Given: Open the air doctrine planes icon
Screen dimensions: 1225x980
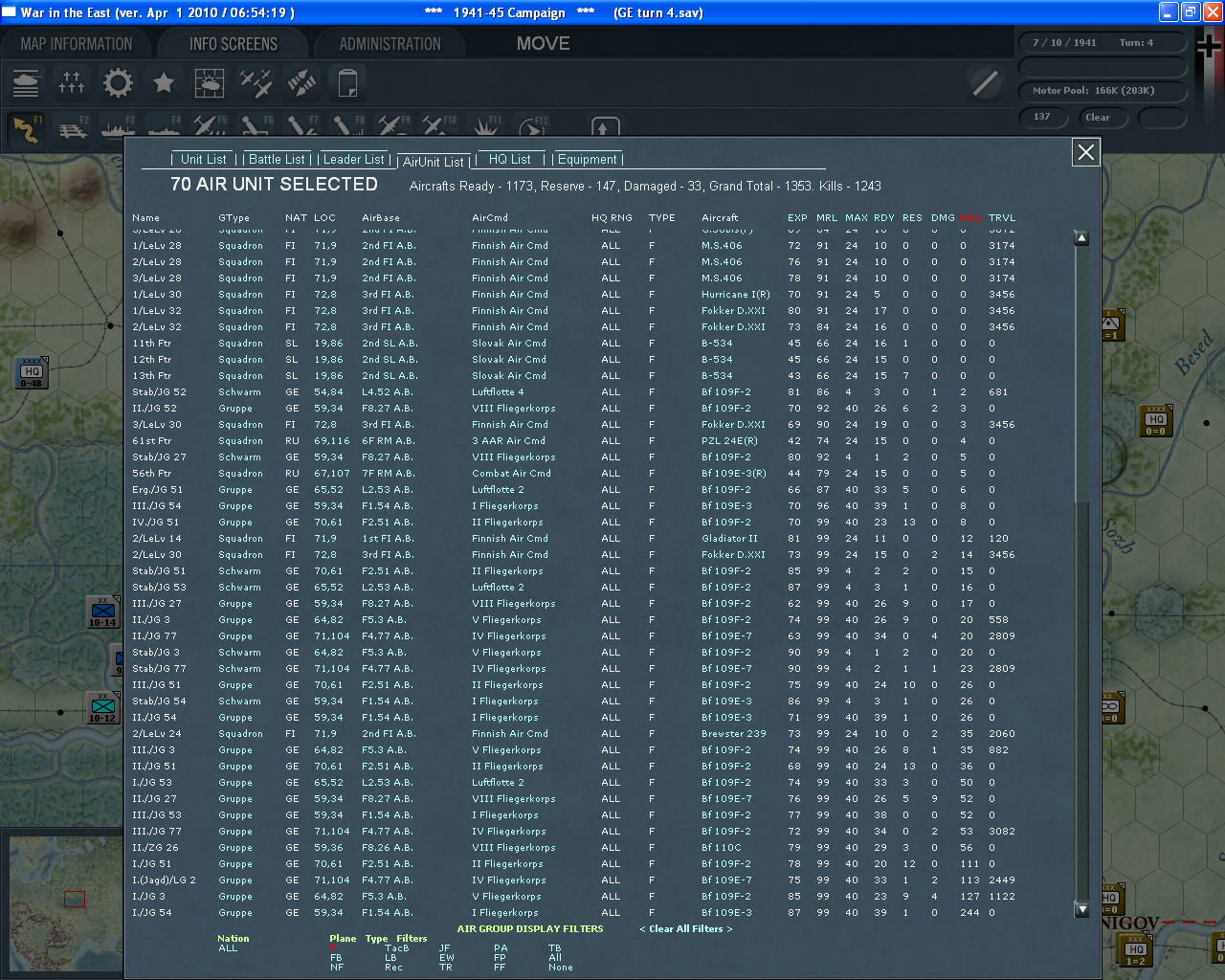Looking at the screenshot, I should pos(256,83).
